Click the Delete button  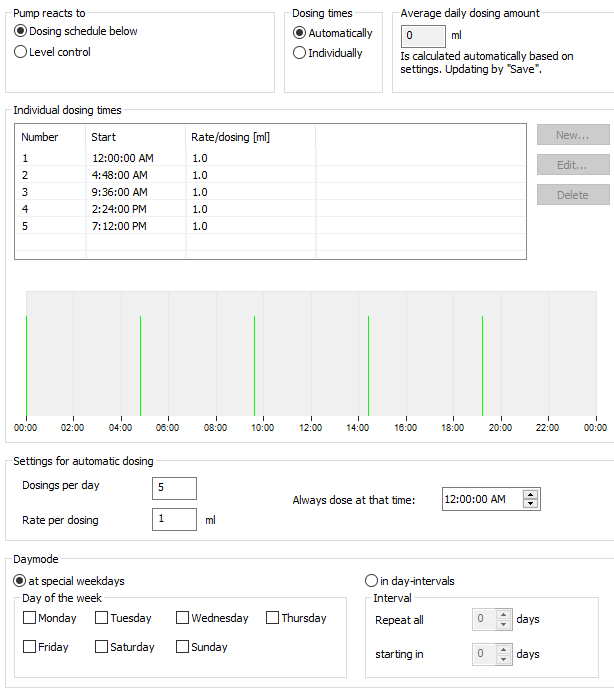[573, 195]
